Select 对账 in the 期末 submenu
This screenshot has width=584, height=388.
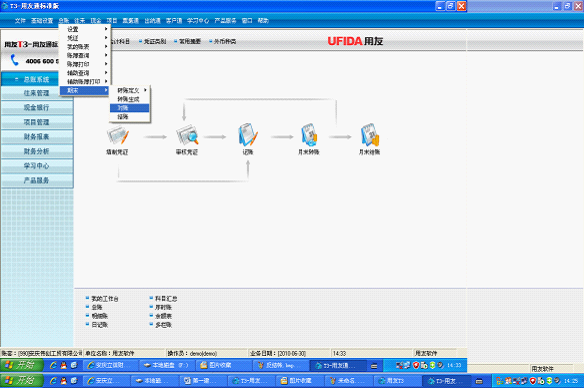pyautogui.click(x=130, y=108)
